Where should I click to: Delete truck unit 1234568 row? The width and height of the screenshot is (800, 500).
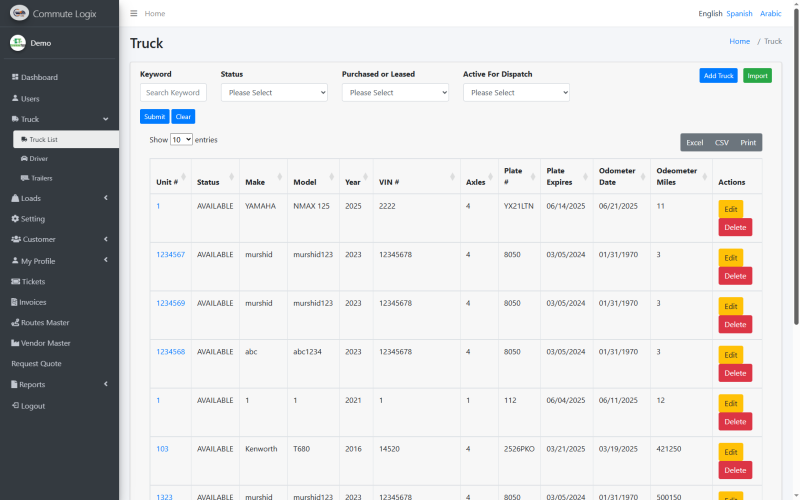click(x=735, y=373)
